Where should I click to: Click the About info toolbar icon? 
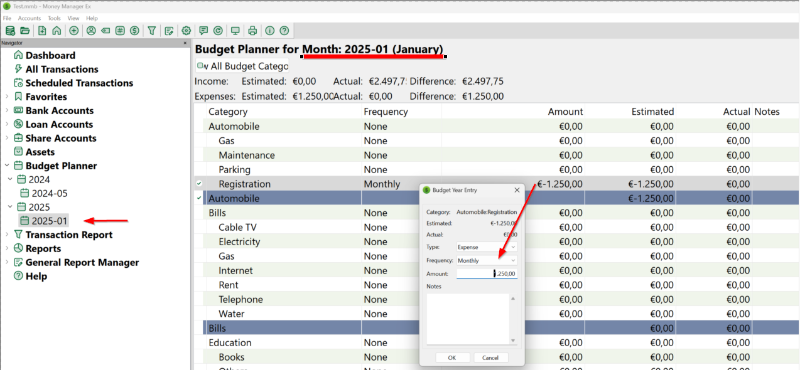coord(270,31)
